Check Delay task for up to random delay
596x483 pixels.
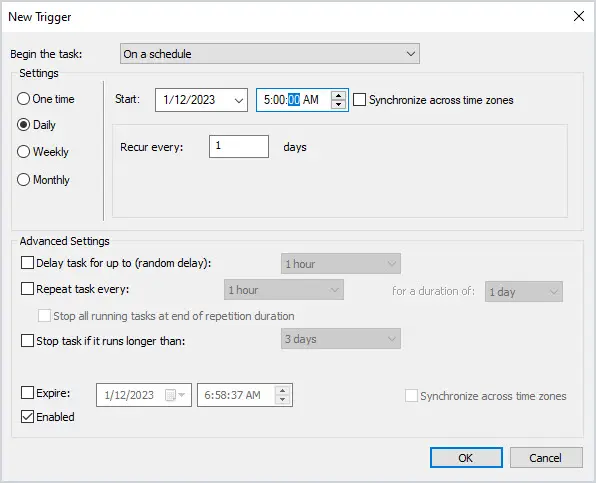click(27, 263)
